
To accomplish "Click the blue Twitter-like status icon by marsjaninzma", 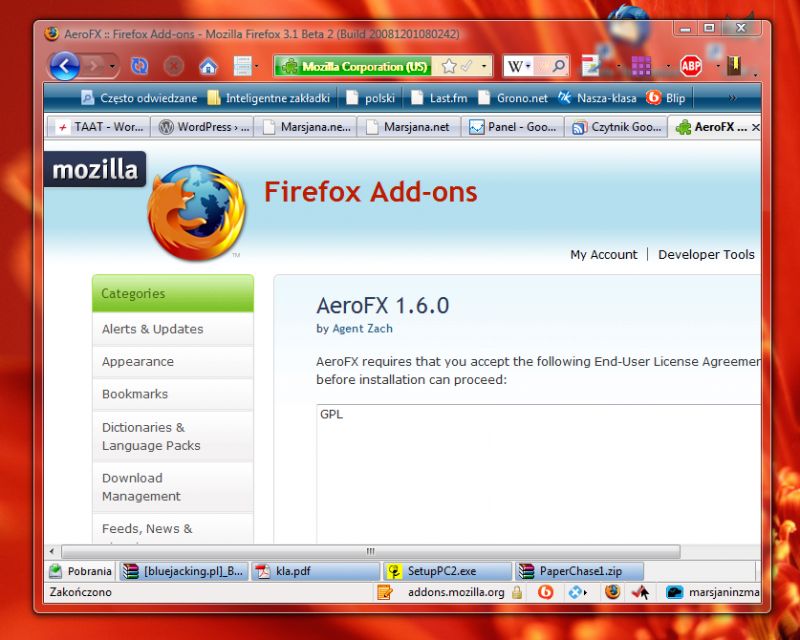I will [674, 592].
